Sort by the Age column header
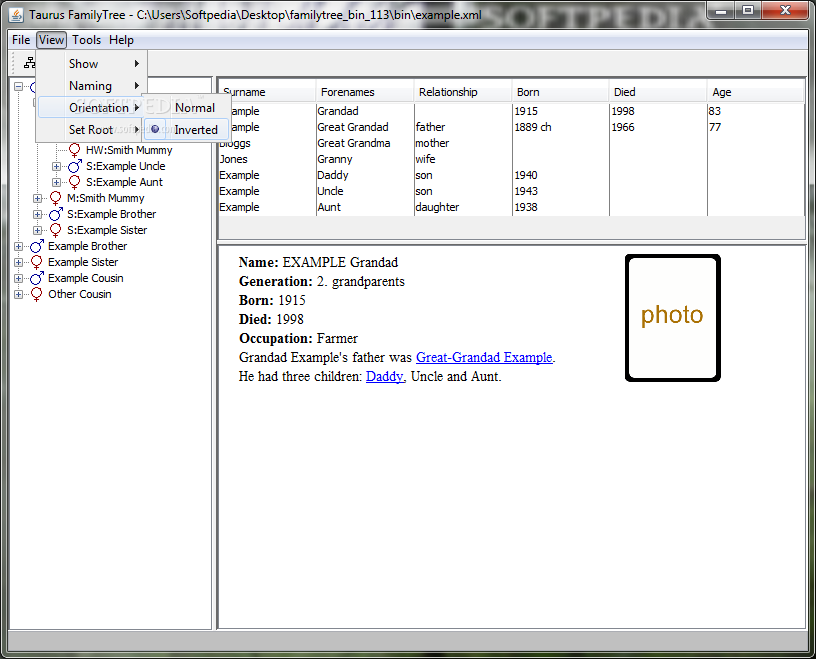The image size is (816, 659). 756,92
